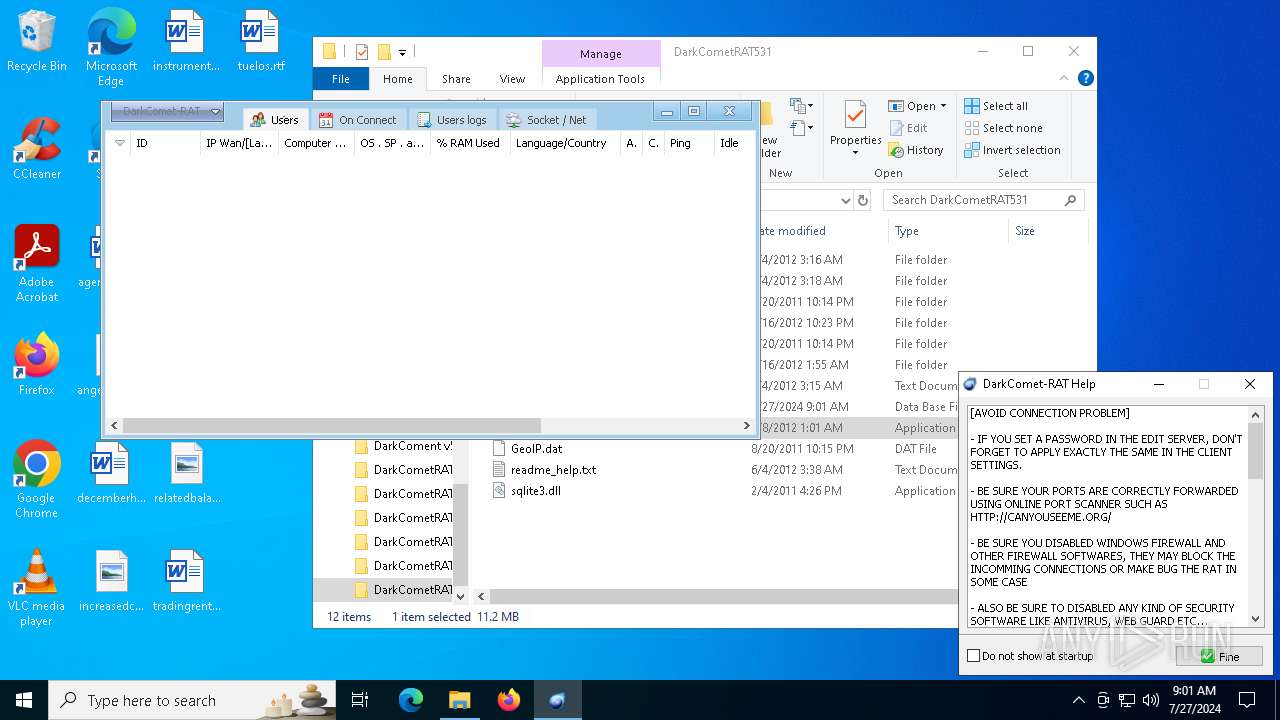Click Select none in ribbon
The width and height of the screenshot is (1280, 720).
[1004, 128]
